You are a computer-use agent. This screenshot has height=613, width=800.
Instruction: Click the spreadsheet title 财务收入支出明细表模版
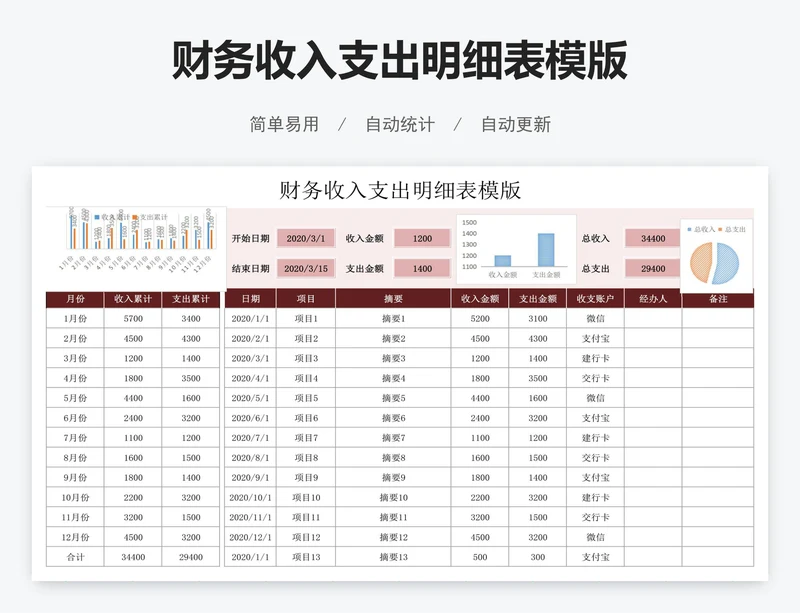coord(400,190)
